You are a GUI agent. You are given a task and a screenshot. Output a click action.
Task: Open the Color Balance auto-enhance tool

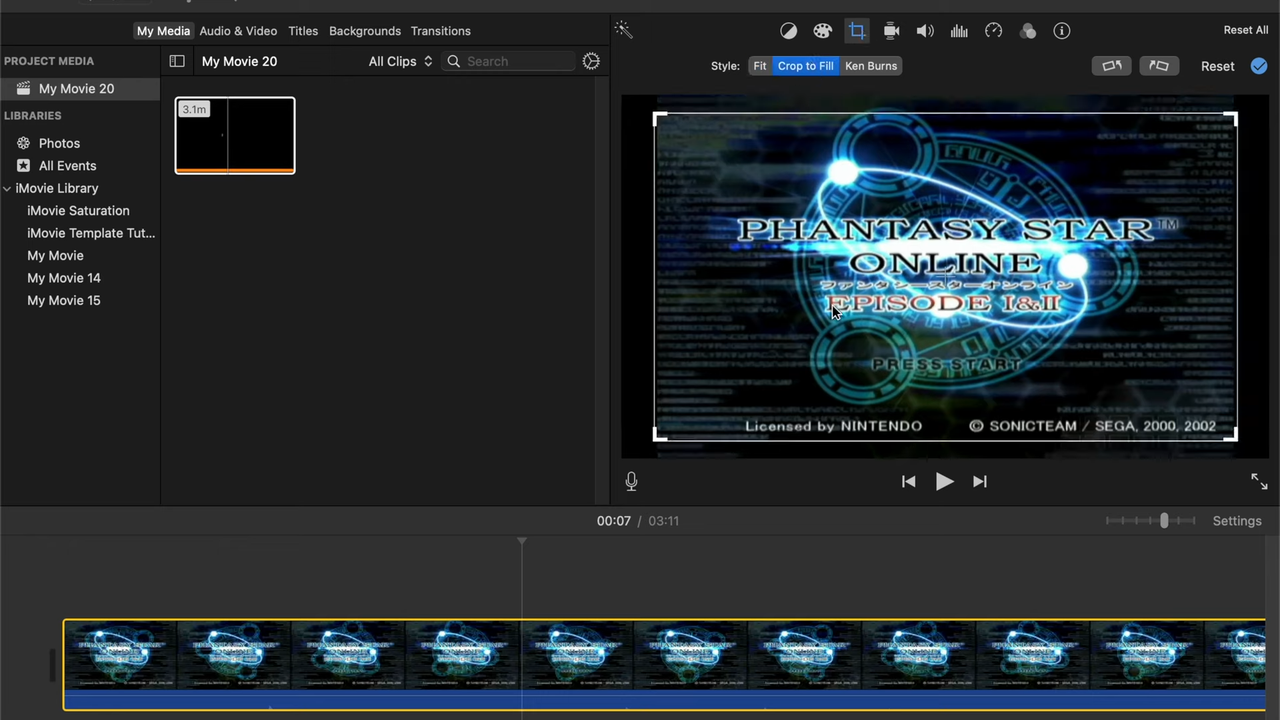(788, 31)
